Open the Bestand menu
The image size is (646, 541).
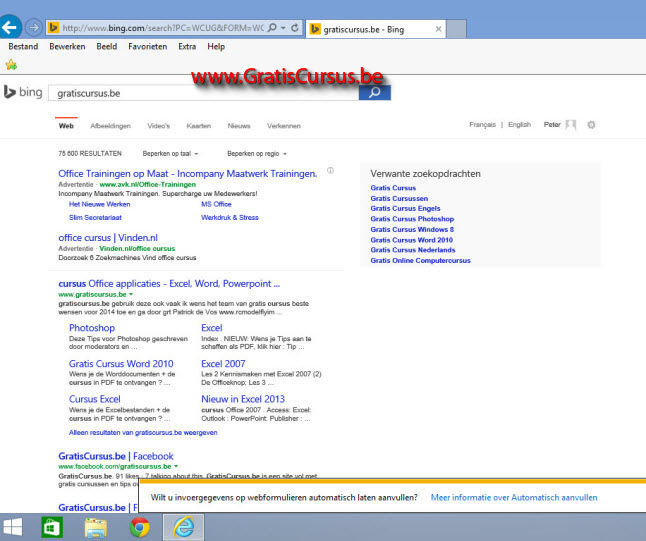click(x=23, y=47)
